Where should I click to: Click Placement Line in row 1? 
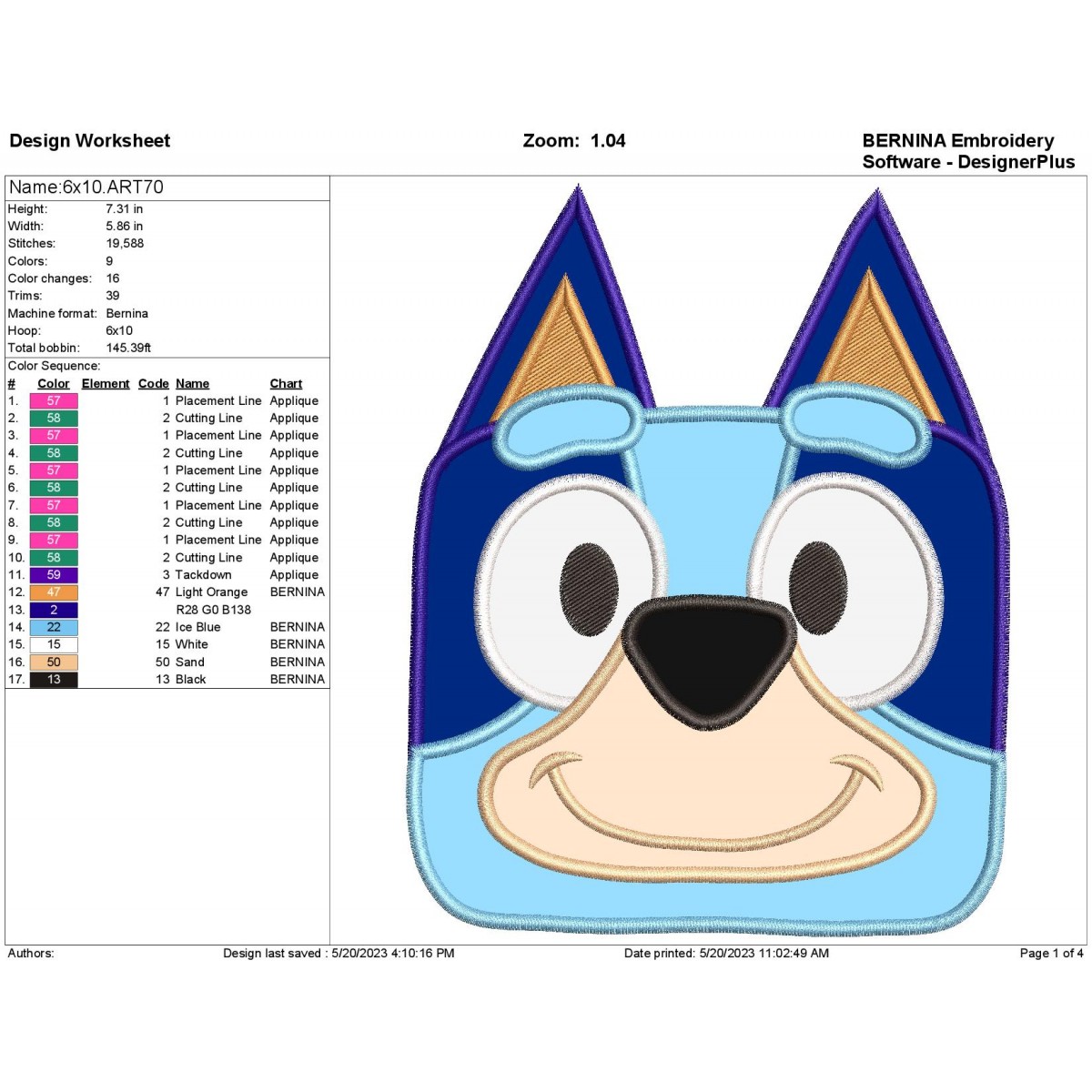[218, 401]
